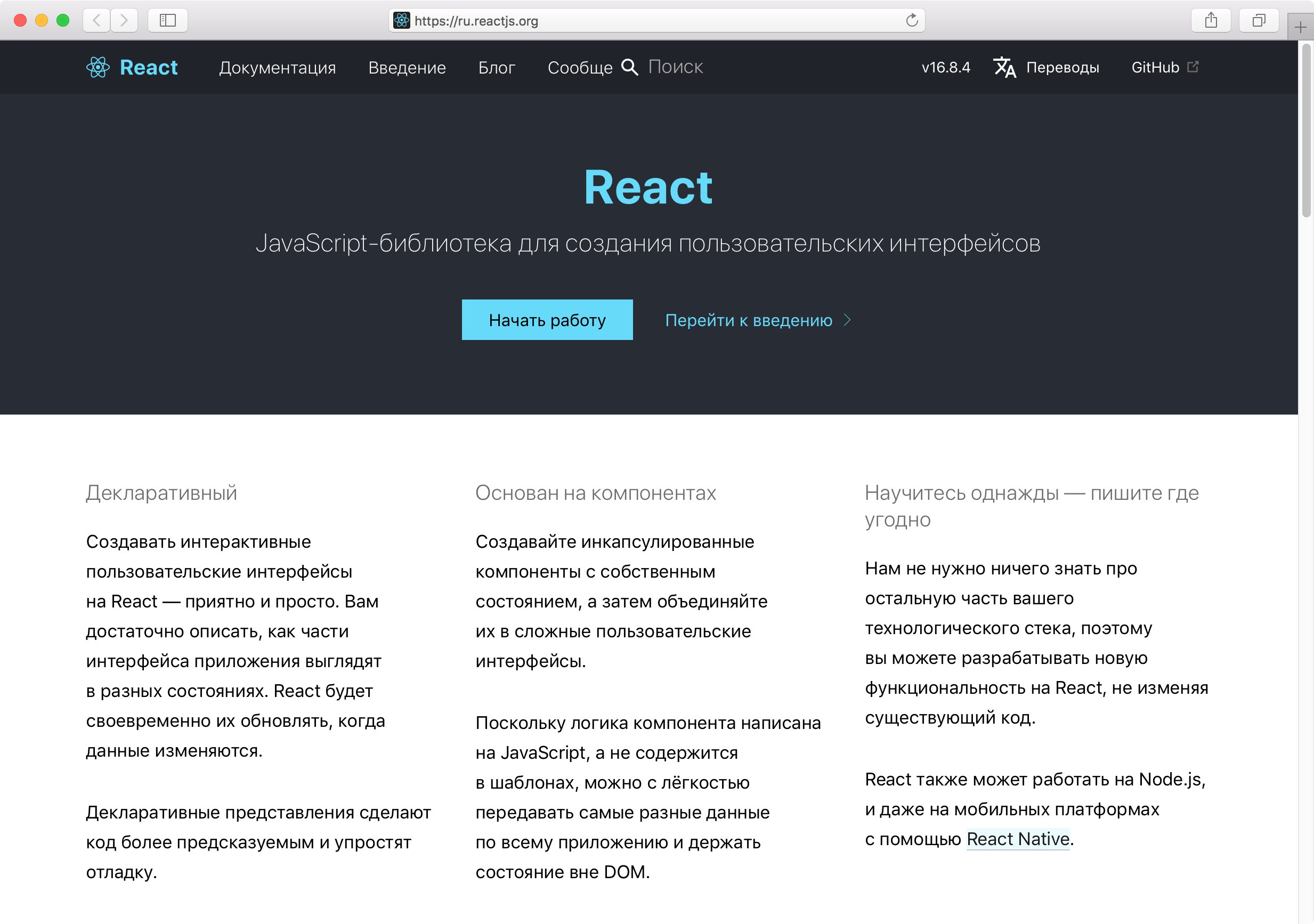Image resolution: width=1314 pixels, height=924 pixels.
Task: Click the GitHub external link icon
Action: (1193, 67)
